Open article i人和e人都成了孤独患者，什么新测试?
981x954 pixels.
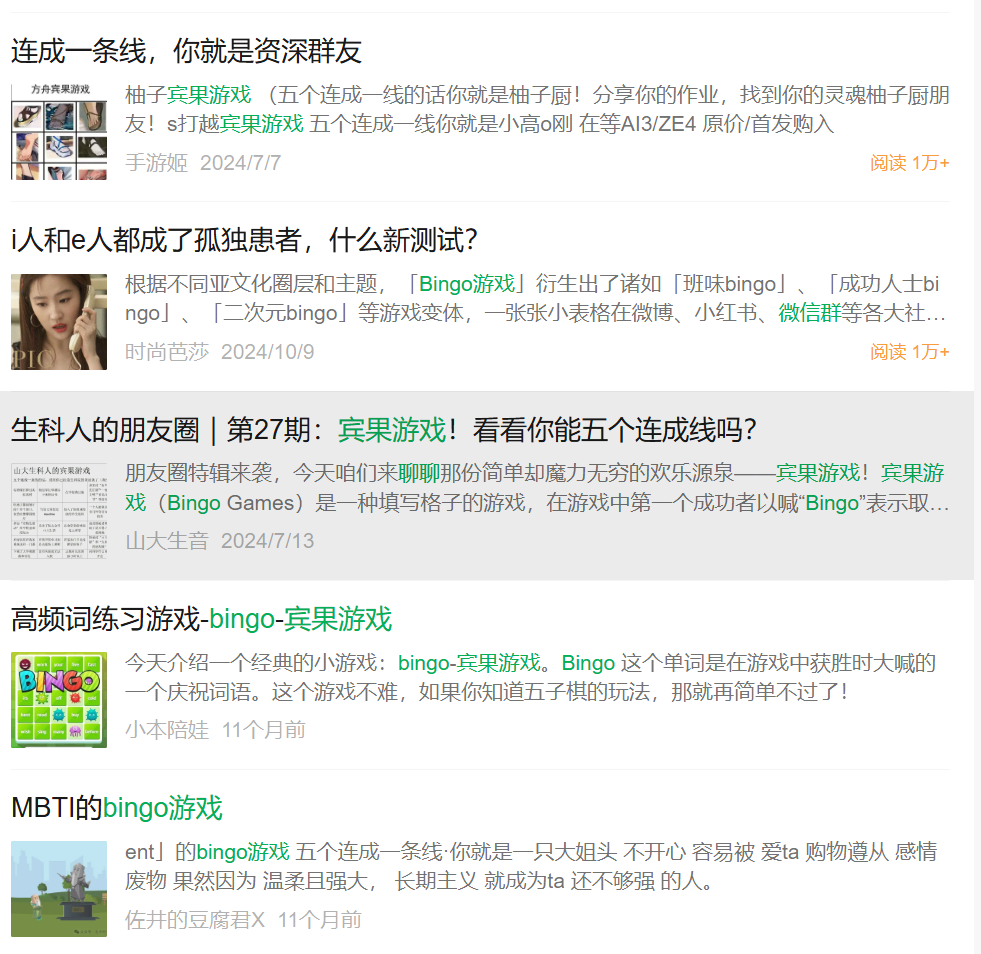pyautogui.click(x=245, y=240)
